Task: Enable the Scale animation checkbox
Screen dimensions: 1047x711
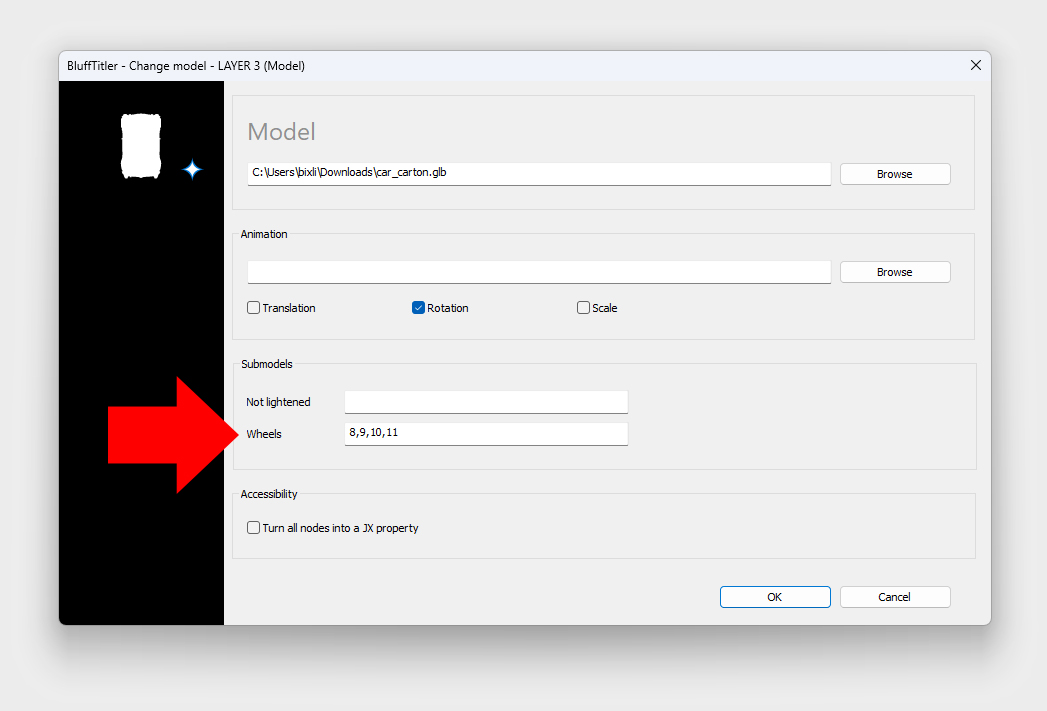Action: (x=584, y=308)
